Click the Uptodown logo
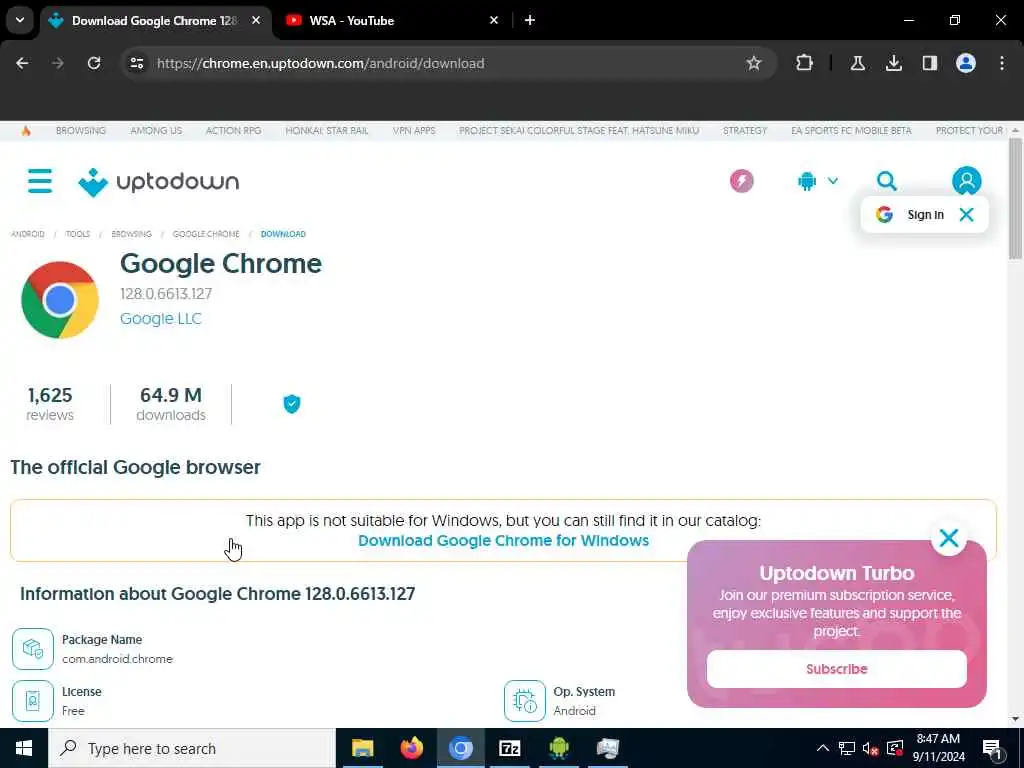 (159, 182)
